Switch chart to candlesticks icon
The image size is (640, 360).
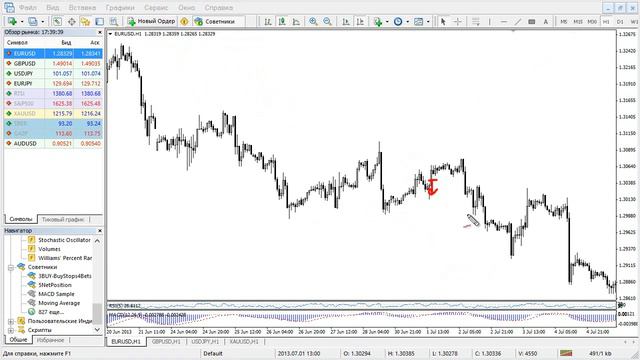coord(282,22)
